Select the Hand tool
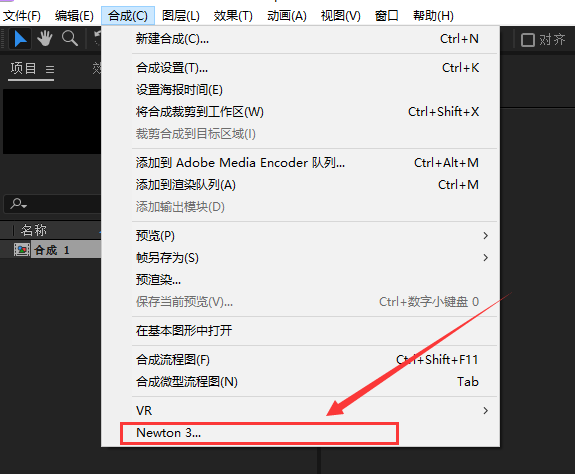This screenshot has width=575, height=474. pyautogui.click(x=45, y=38)
